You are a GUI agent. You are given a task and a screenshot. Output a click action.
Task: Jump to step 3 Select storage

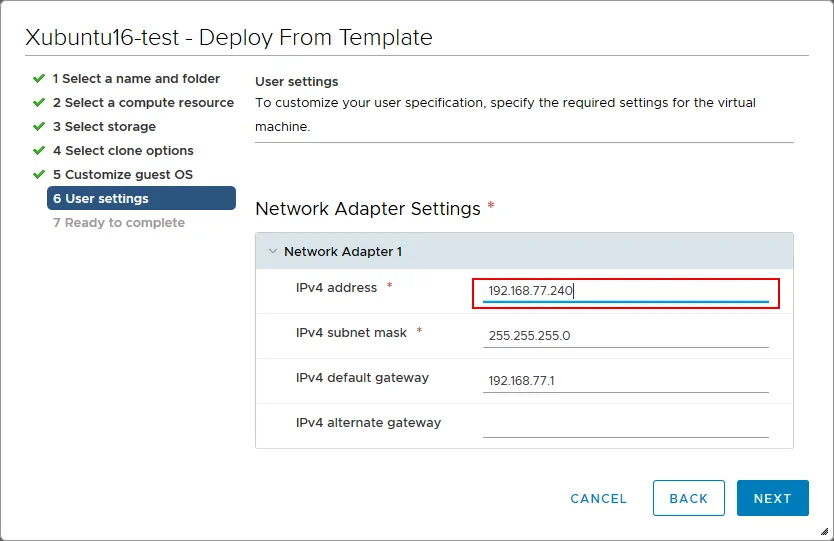point(104,126)
